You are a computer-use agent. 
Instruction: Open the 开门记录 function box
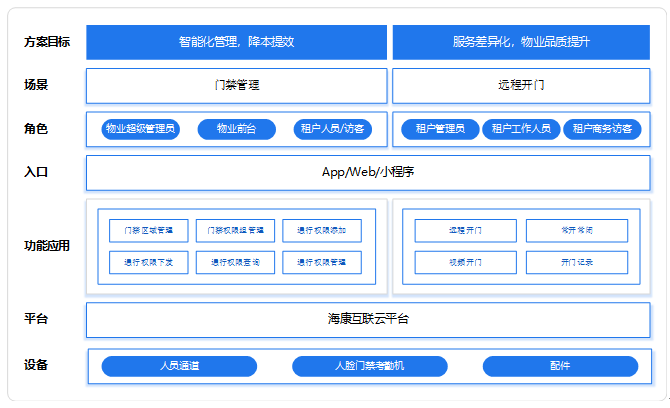pyautogui.click(x=577, y=263)
